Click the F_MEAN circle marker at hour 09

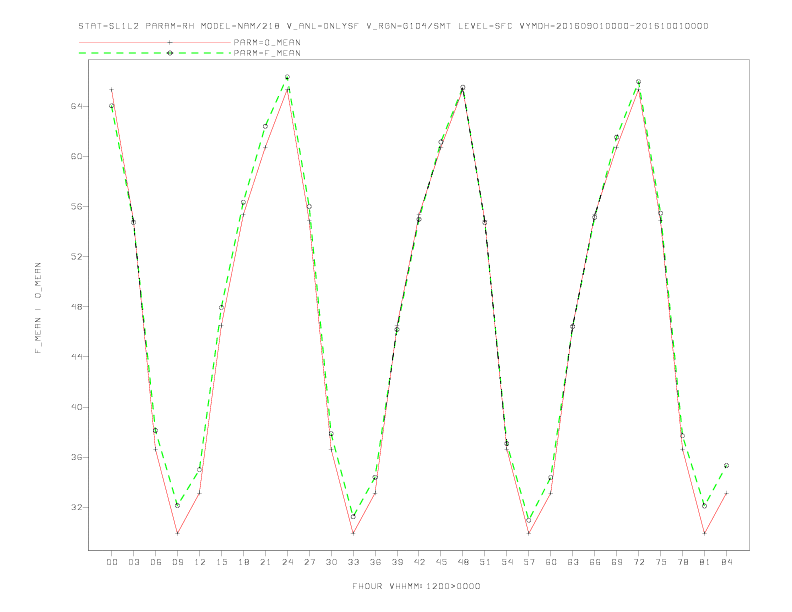177,505
